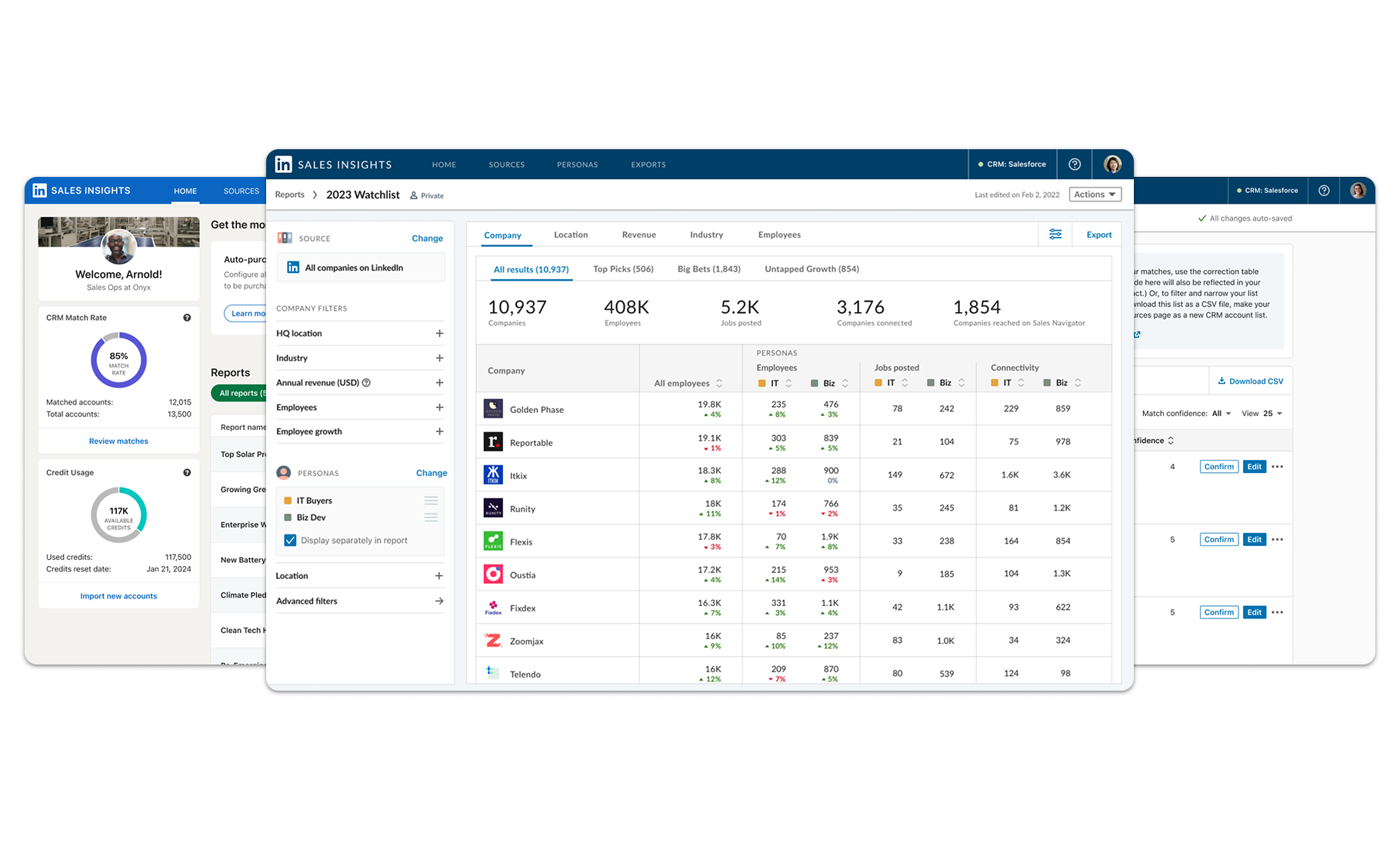The height and width of the screenshot is (846, 1400).
Task: Click Telendo company logo
Action: pyautogui.click(x=493, y=673)
